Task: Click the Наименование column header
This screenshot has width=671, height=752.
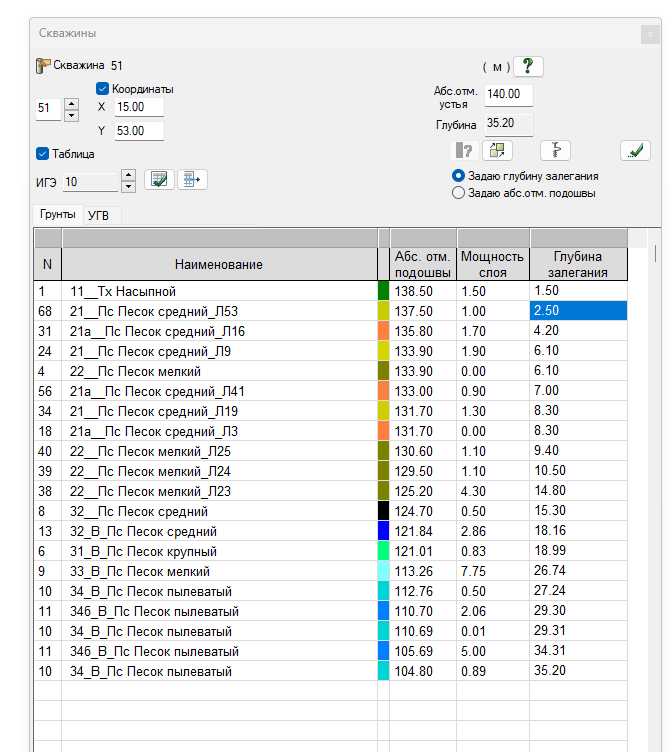Action: (x=219, y=264)
